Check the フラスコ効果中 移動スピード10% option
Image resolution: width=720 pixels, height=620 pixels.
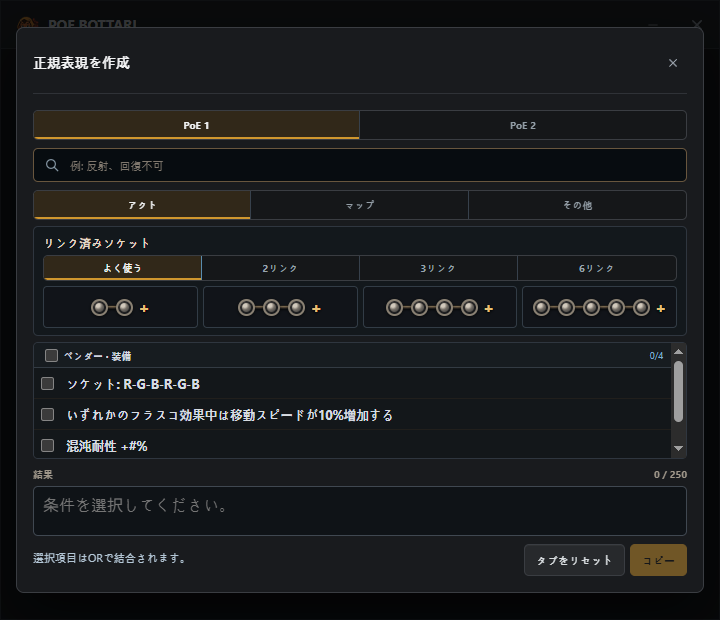coord(48,415)
